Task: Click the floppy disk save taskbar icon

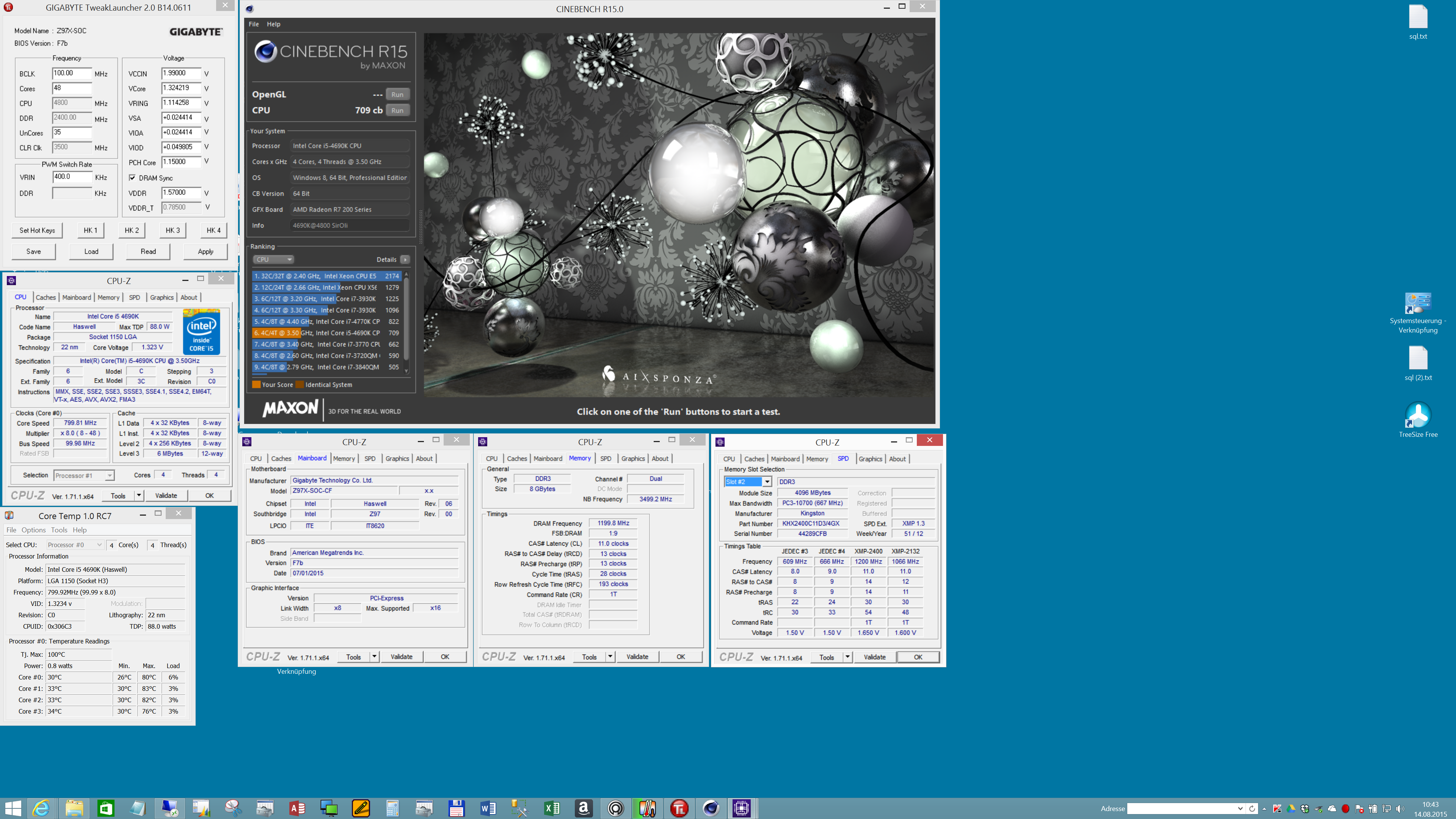Action: (x=456, y=808)
